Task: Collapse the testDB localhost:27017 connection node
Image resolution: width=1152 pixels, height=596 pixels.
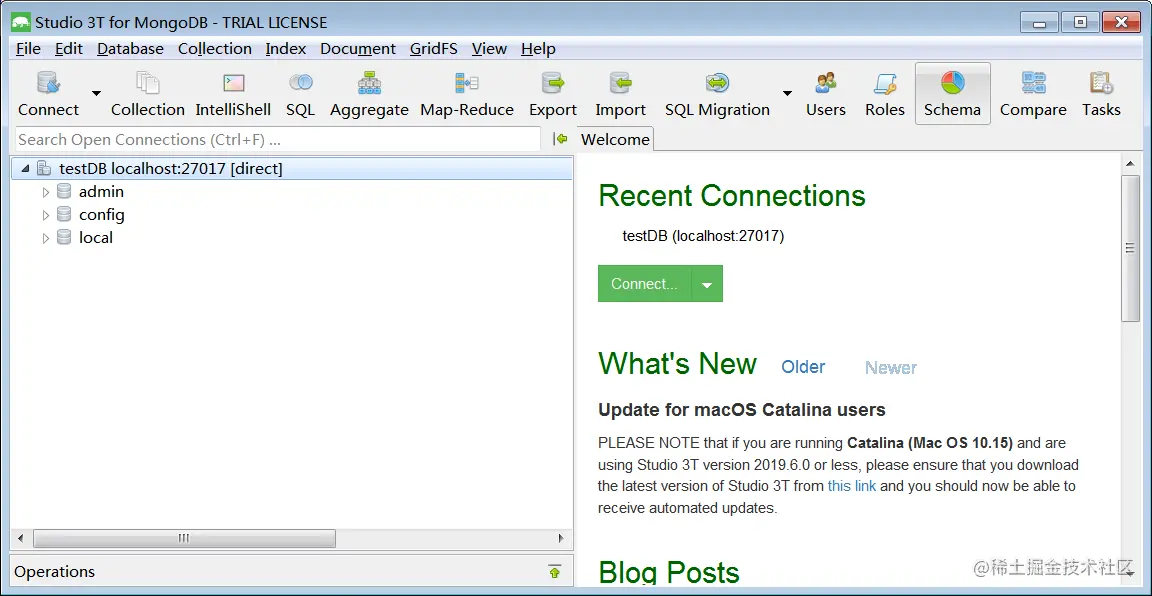Action: 26,168
